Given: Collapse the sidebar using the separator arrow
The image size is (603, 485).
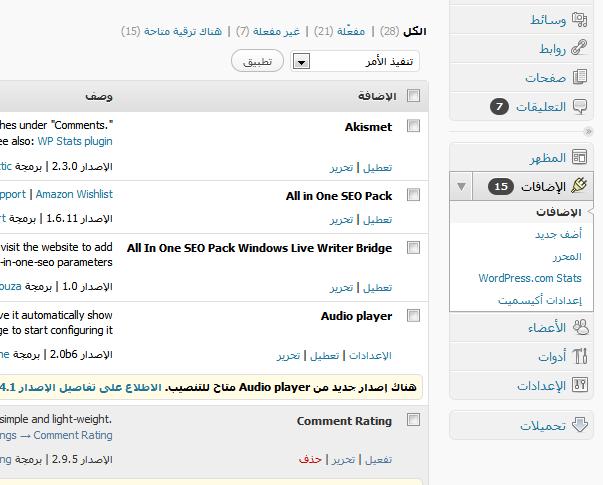Looking at the screenshot, I should (588, 132).
